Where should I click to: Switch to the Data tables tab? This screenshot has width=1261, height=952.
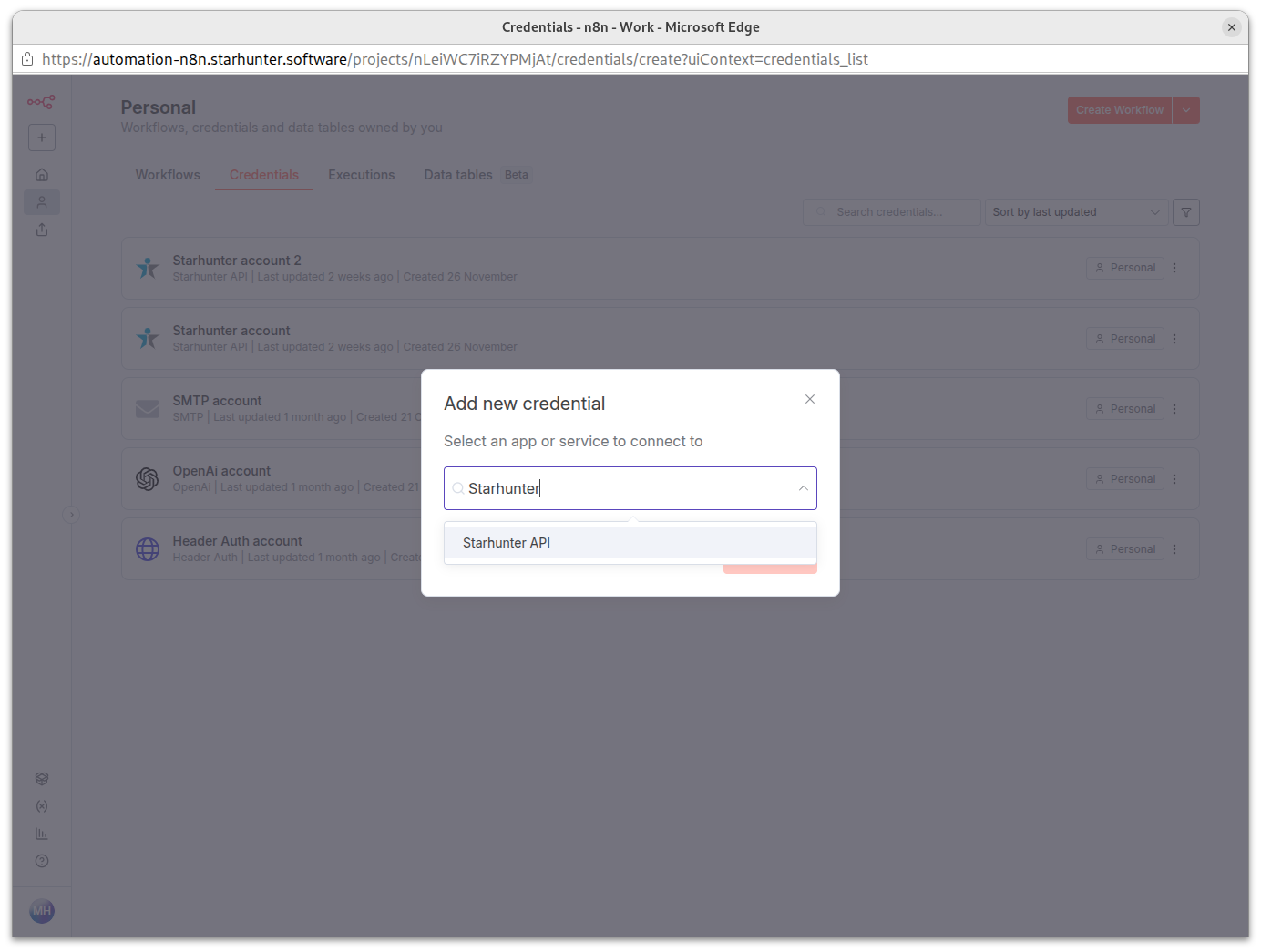coord(458,175)
